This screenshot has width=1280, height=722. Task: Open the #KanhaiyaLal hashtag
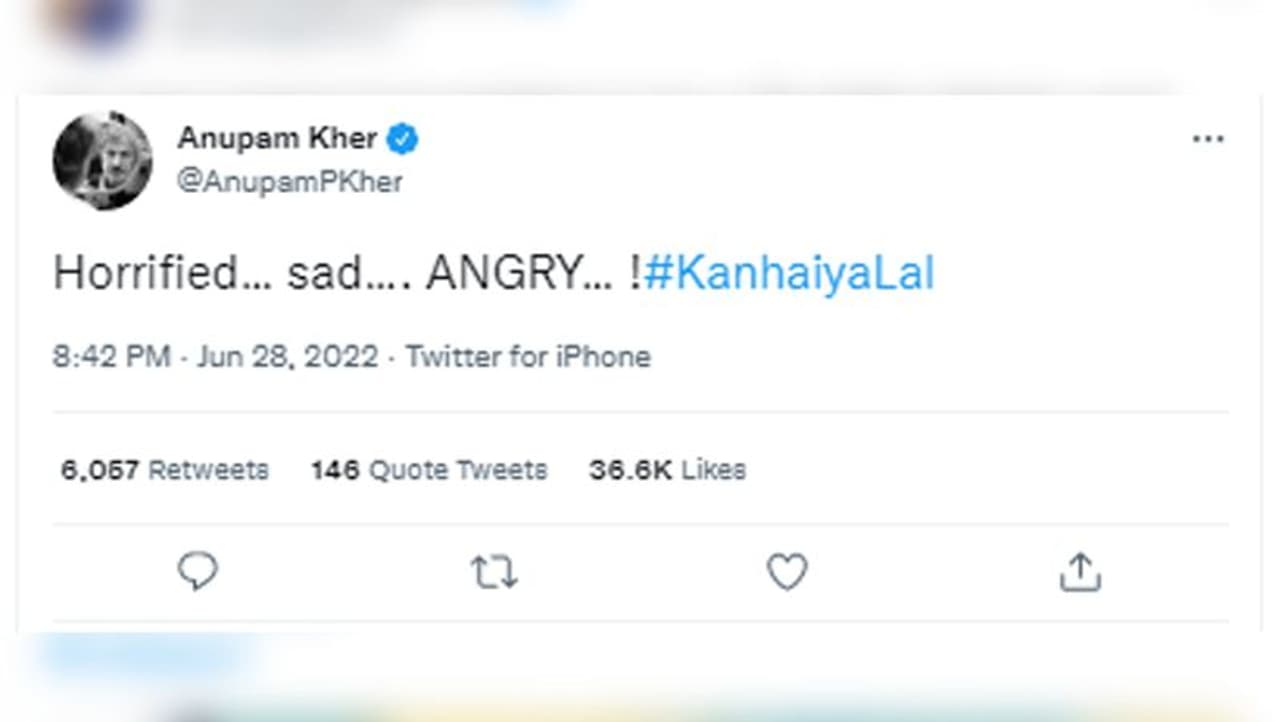789,273
